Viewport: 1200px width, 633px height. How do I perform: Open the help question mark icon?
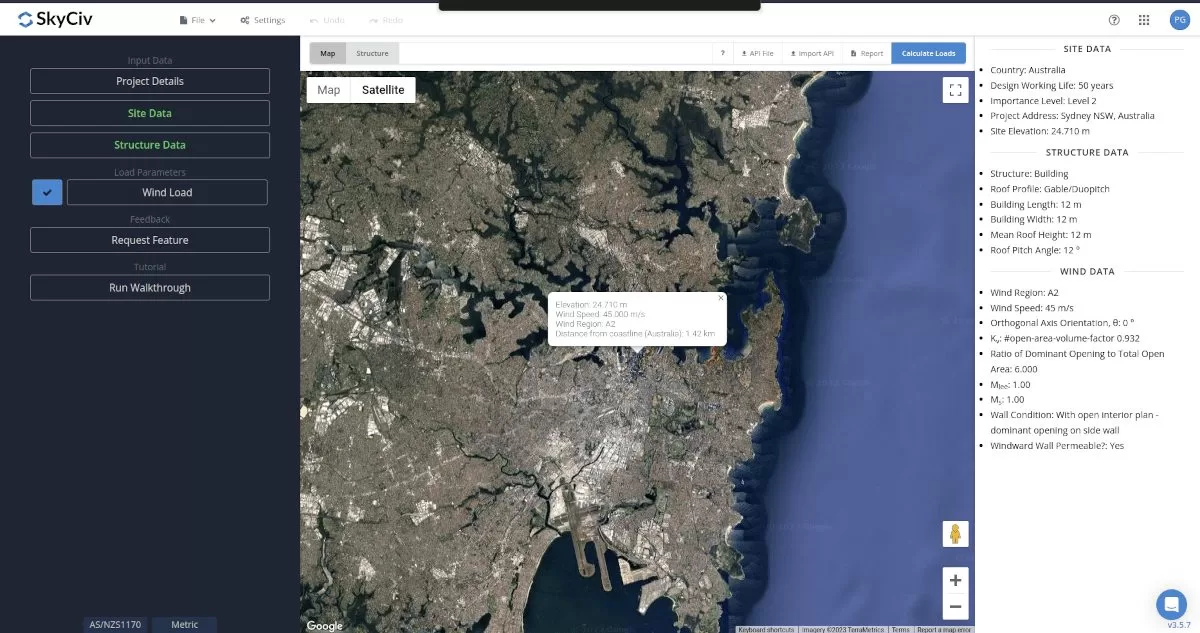(1114, 19)
